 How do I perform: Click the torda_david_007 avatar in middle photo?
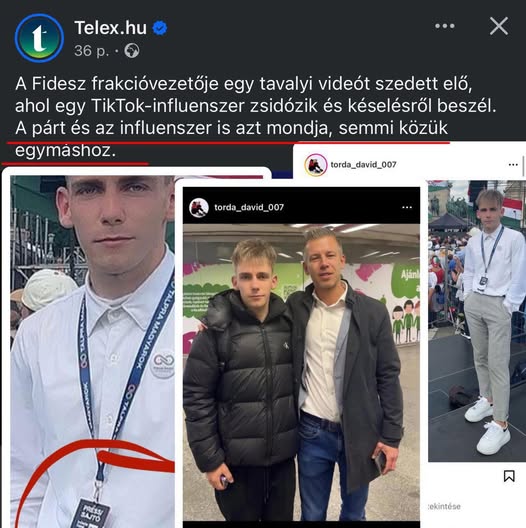(199, 207)
